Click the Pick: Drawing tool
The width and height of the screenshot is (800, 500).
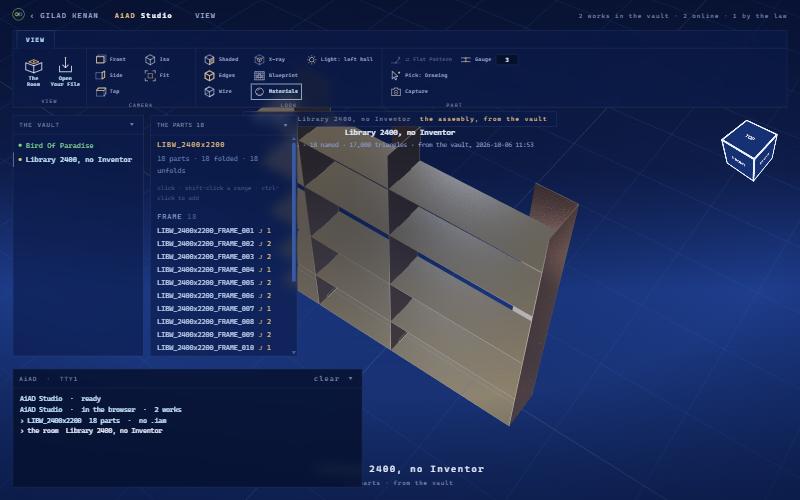tap(419, 75)
